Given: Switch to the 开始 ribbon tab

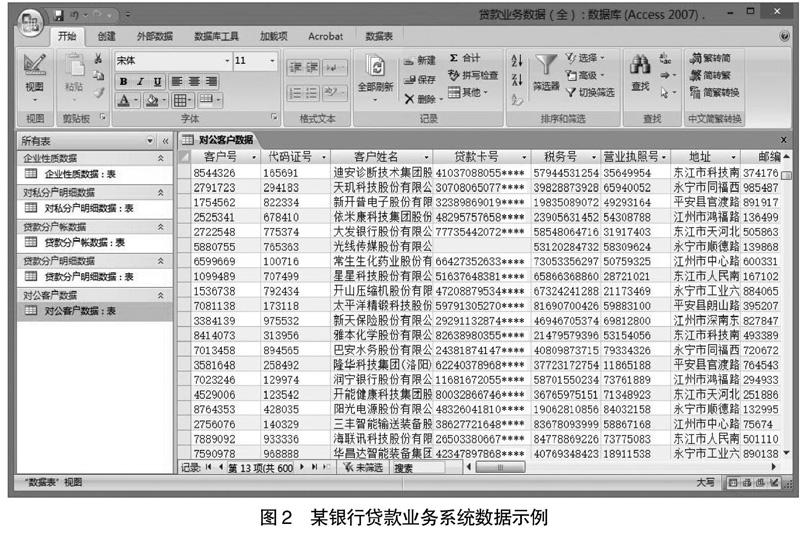Looking at the screenshot, I should 67,36.
